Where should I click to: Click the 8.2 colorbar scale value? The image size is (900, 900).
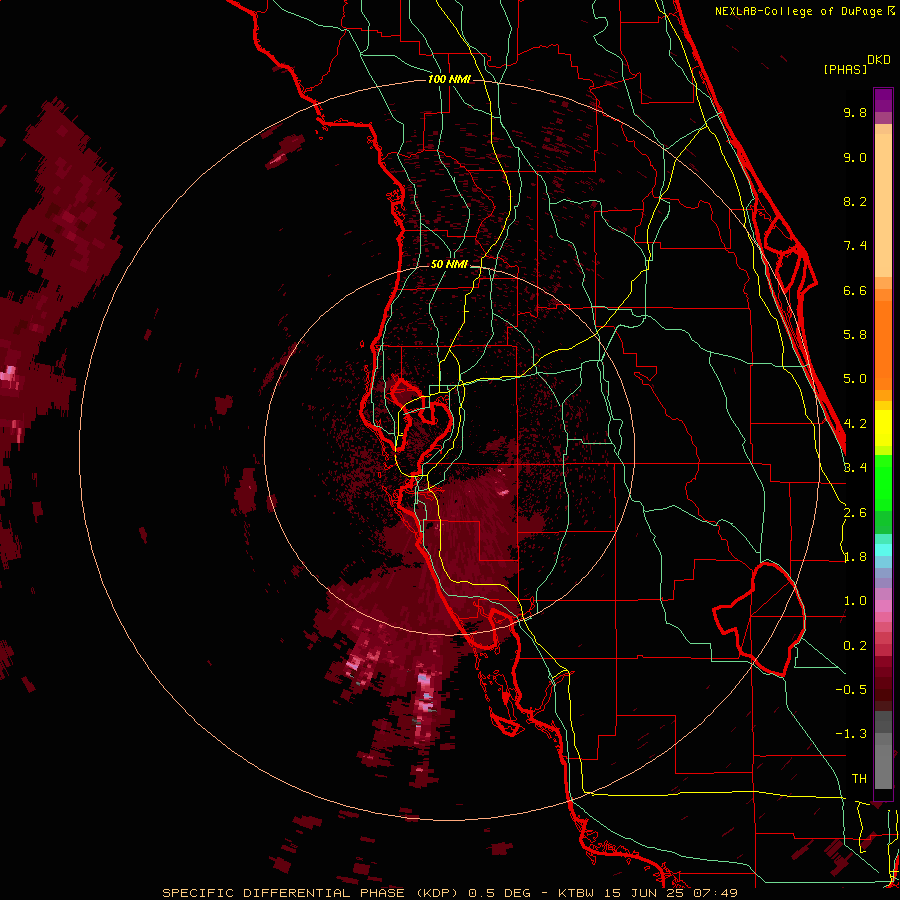pos(855,201)
